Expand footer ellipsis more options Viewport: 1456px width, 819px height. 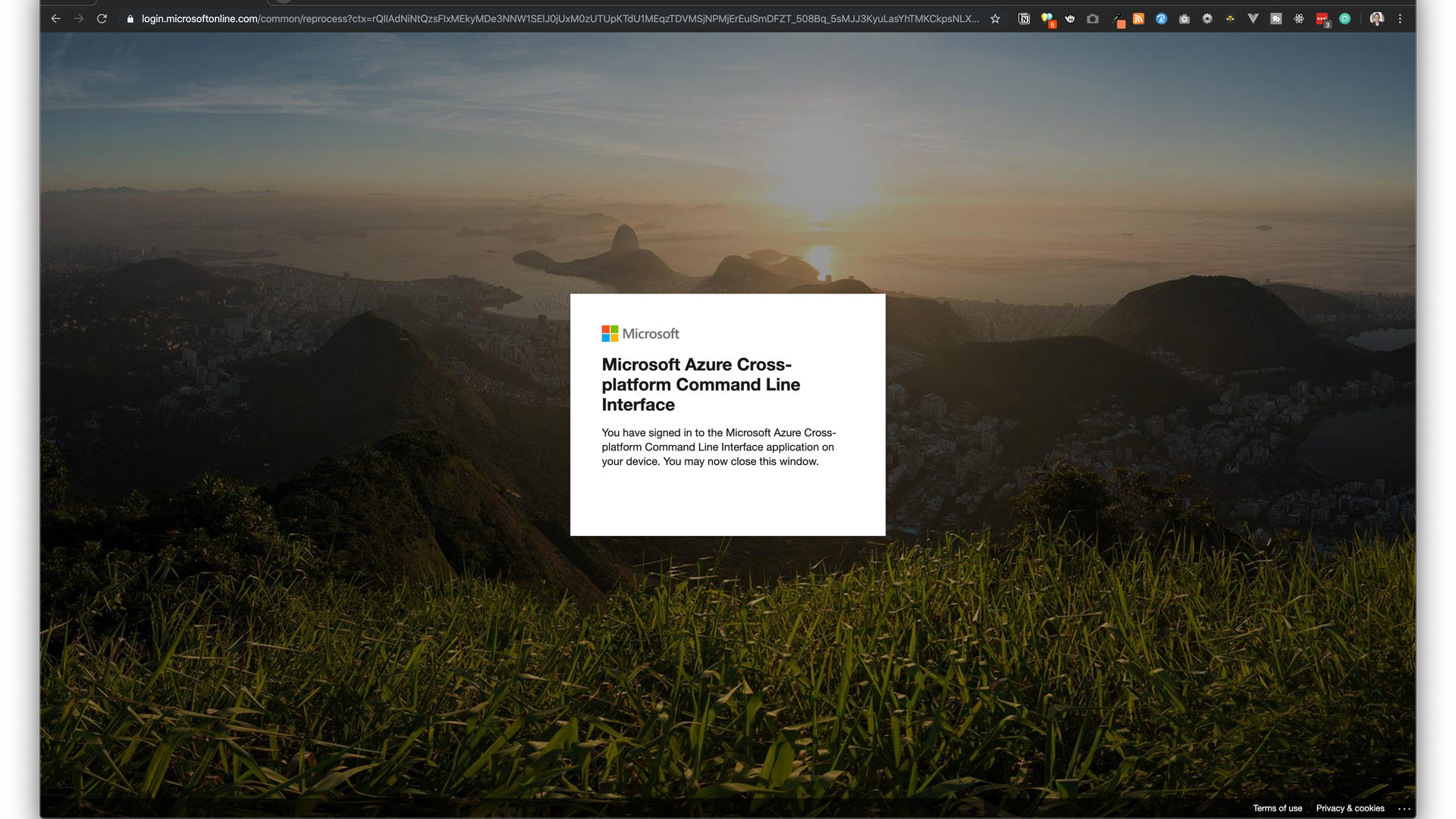tap(1404, 808)
